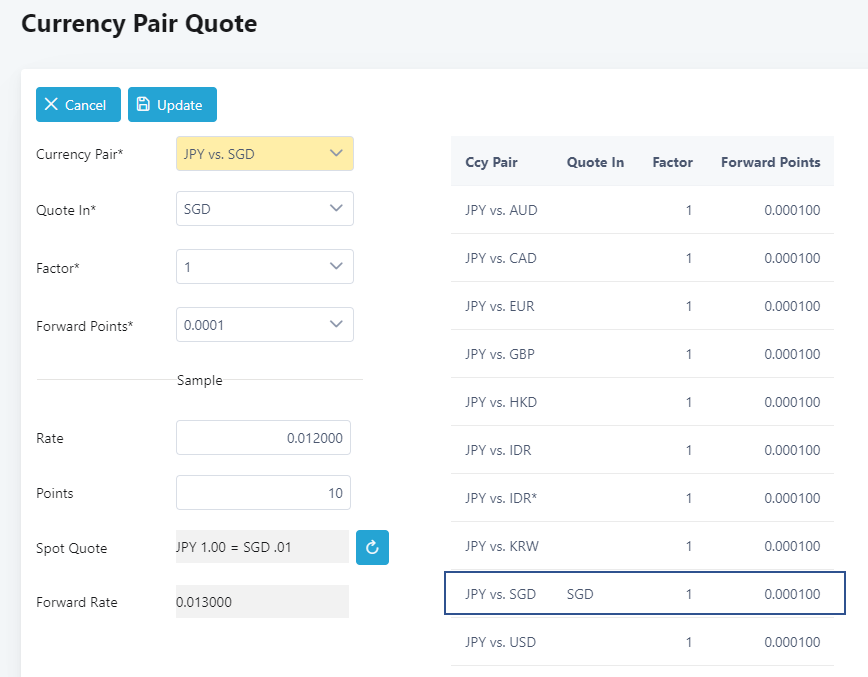The height and width of the screenshot is (677, 868).
Task: Choose the JPY vs. EUR row
Action: coord(642,306)
